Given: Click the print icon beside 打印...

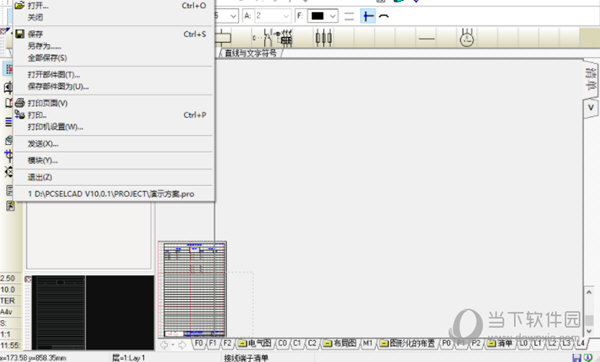Looking at the screenshot, I should [20, 114].
